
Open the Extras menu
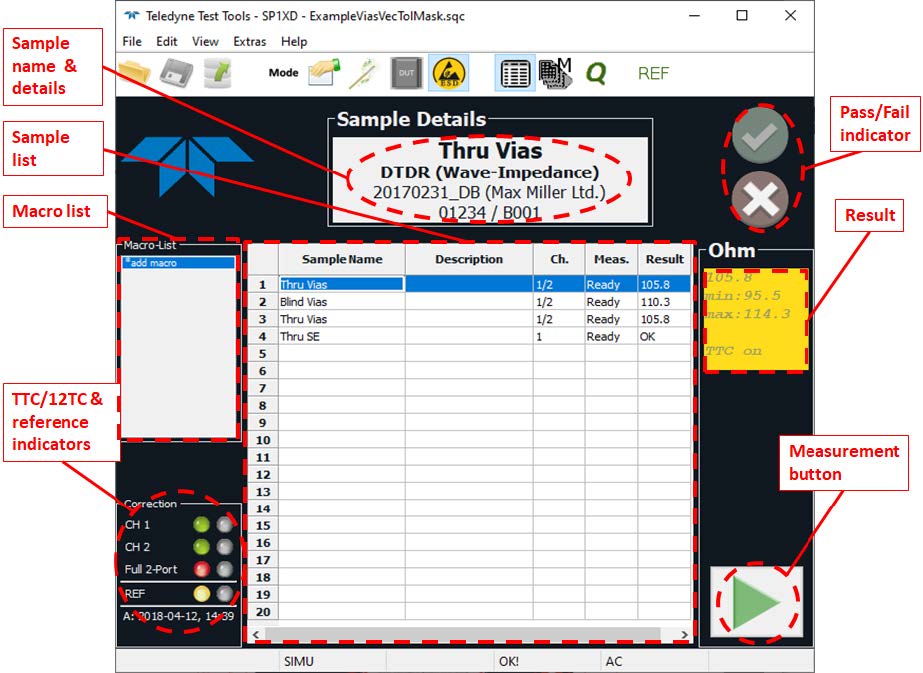[x=249, y=42]
